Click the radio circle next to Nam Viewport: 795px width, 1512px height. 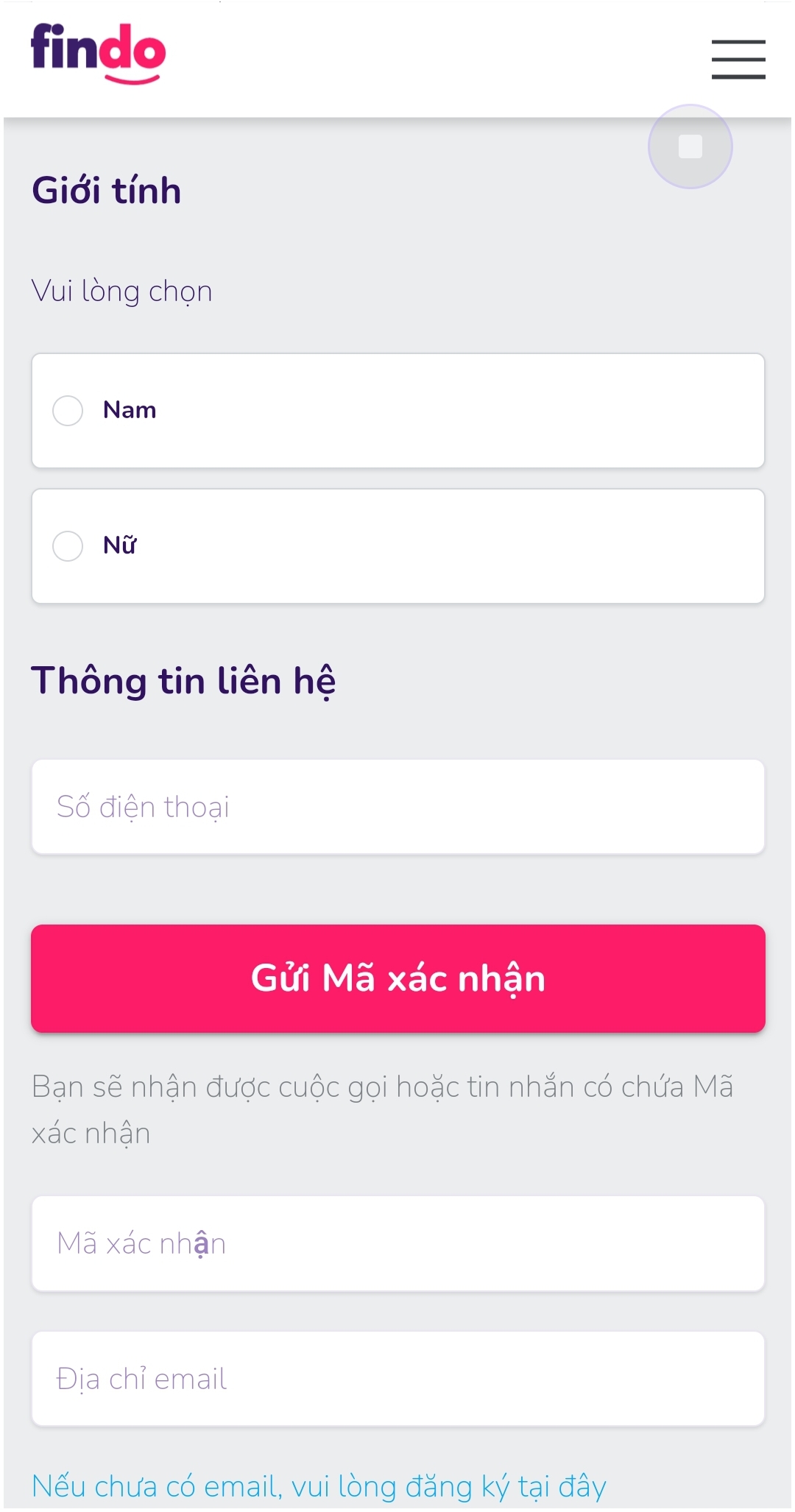pyautogui.click(x=68, y=410)
